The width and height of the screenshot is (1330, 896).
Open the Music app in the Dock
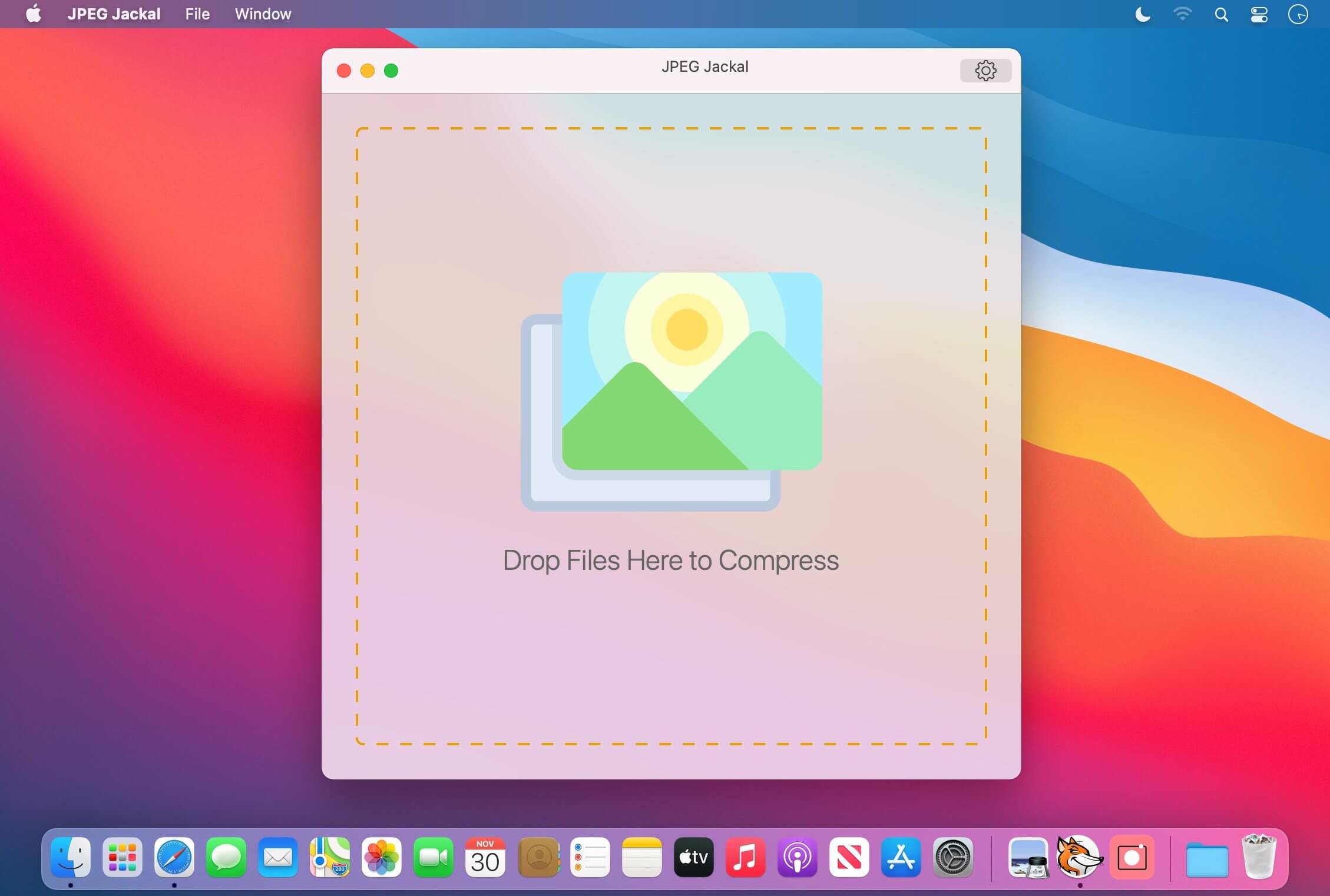(x=745, y=858)
